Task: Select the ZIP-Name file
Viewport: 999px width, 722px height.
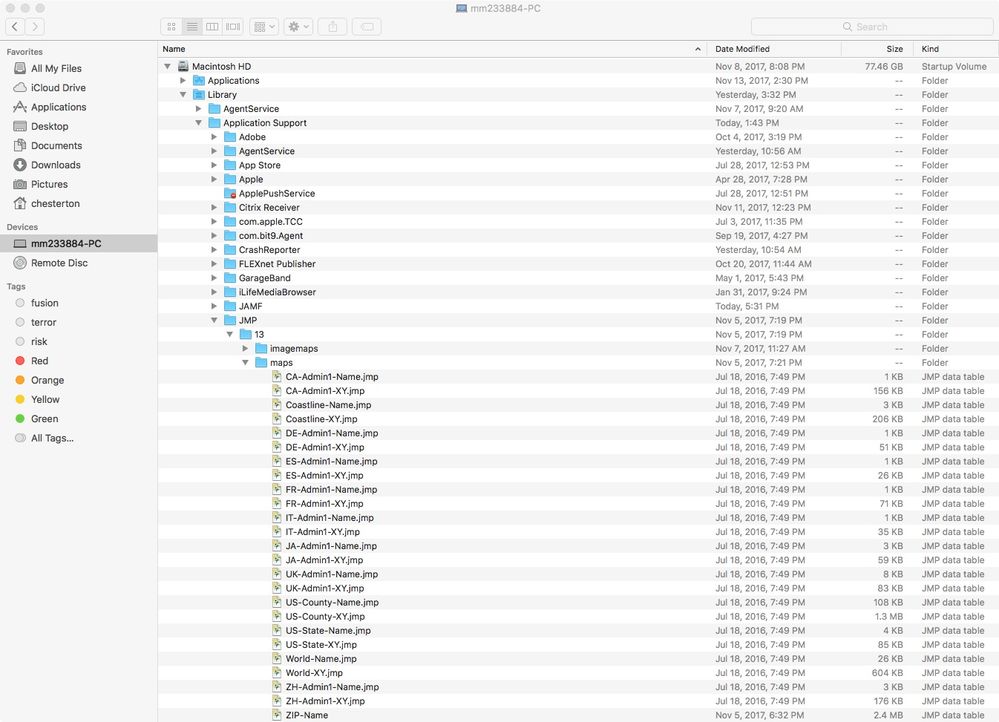Action: (x=306, y=715)
